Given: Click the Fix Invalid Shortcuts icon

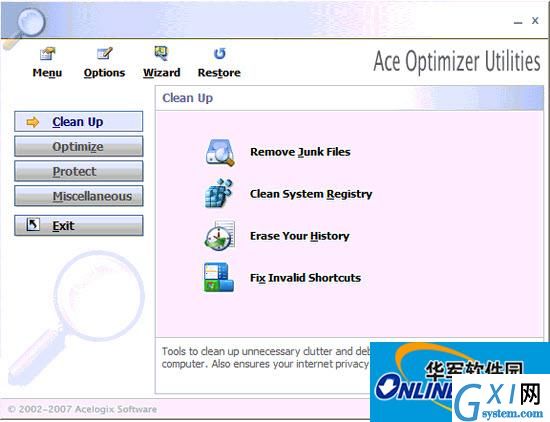Looking at the screenshot, I should coord(219,277).
